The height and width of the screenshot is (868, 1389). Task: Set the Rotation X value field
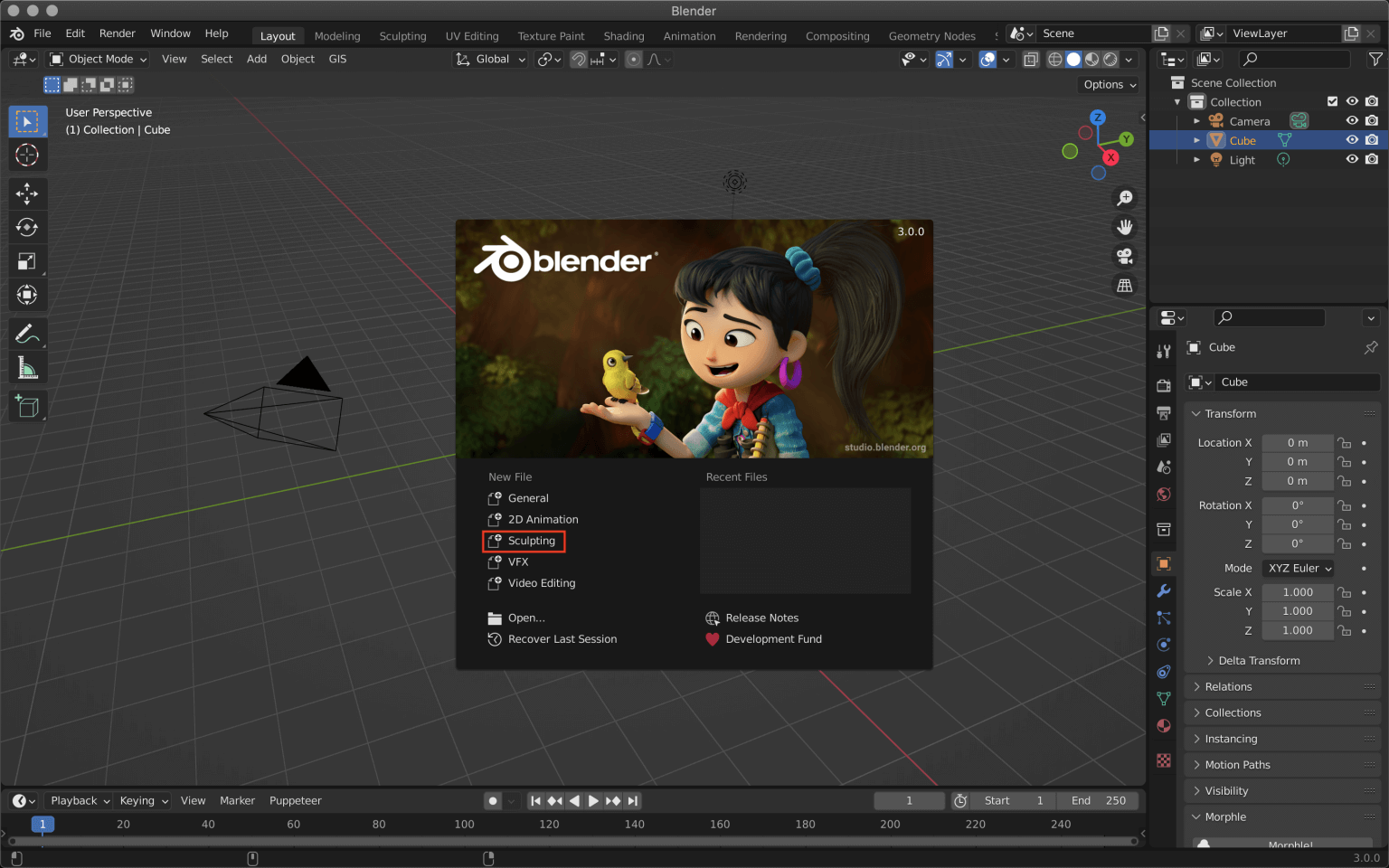click(x=1298, y=505)
